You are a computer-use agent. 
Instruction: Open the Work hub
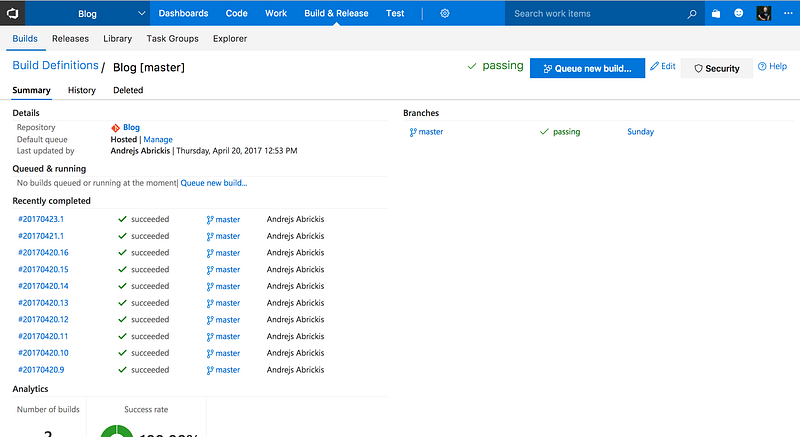point(276,13)
